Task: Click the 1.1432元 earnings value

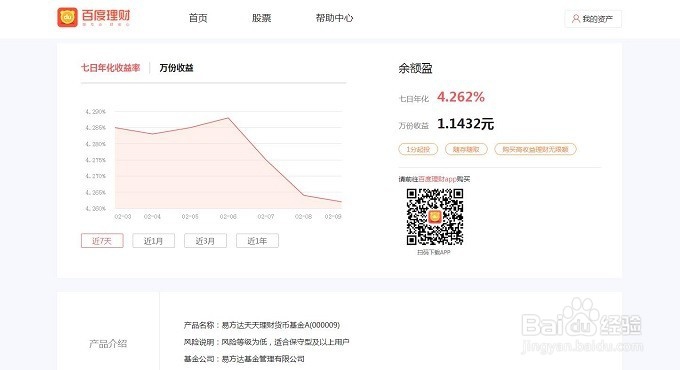Action: coord(465,124)
